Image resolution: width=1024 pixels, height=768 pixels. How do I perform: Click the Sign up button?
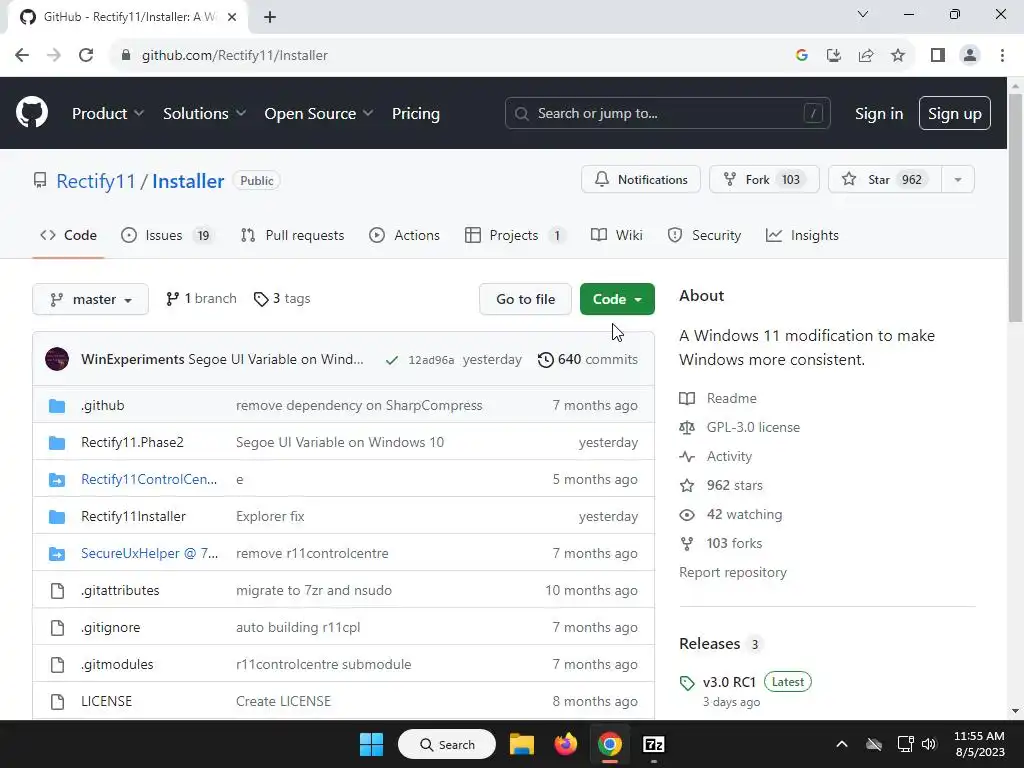click(x=954, y=114)
